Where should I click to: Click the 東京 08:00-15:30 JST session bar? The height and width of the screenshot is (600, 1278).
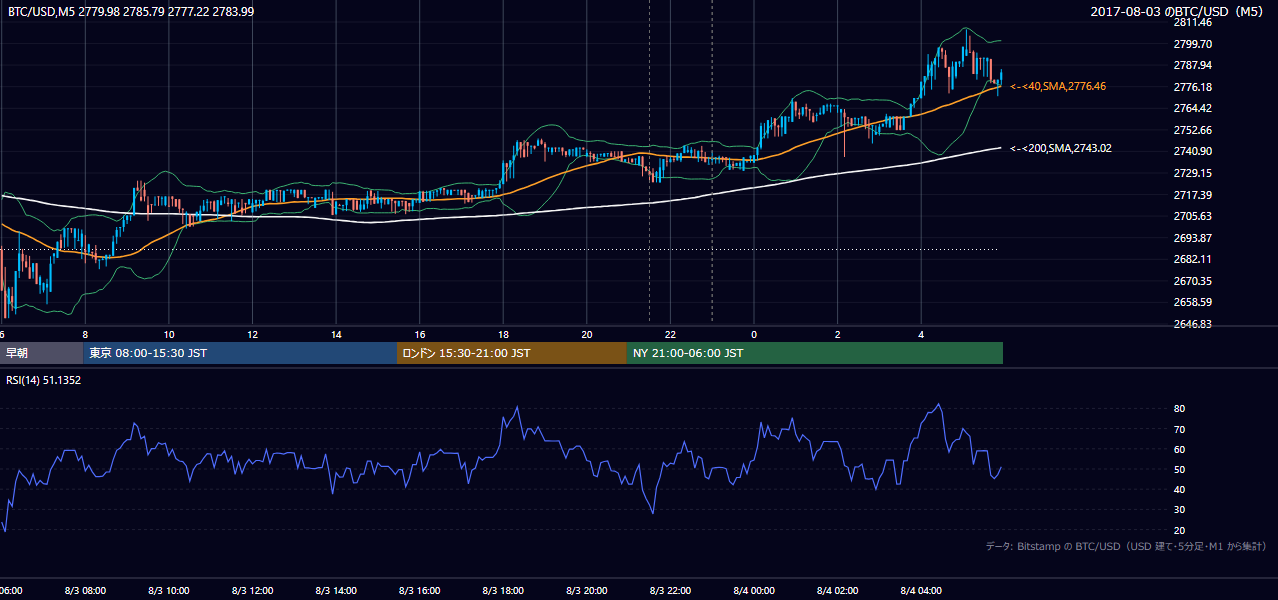click(x=240, y=353)
